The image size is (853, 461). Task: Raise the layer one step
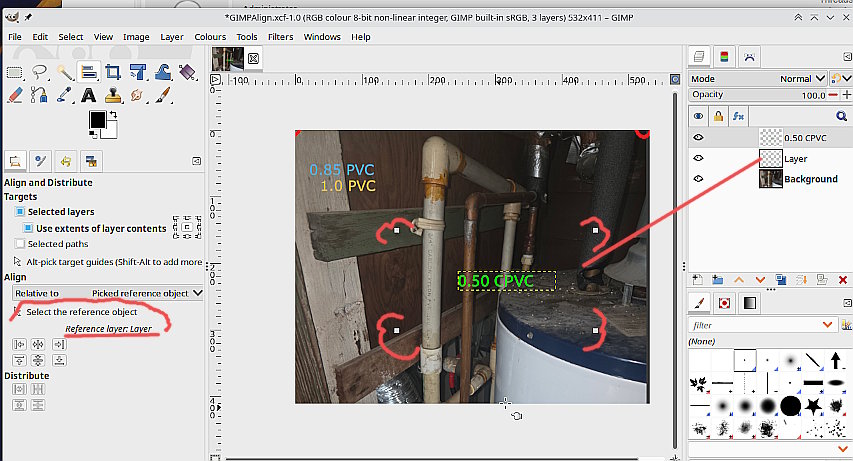point(739,280)
